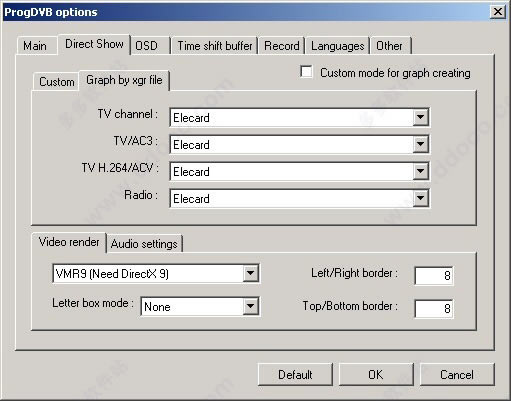Image resolution: width=511 pixels, height=401 pixels.
Task: Select the Record tab
Action: 282,46
